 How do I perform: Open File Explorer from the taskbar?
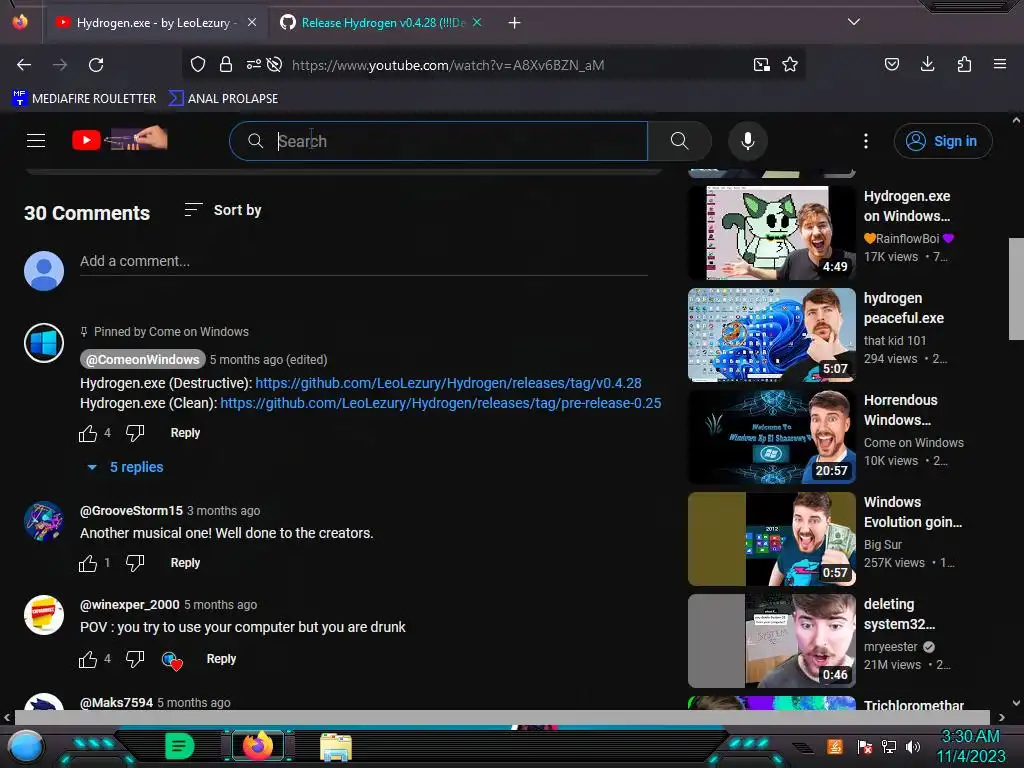tap(336, 746)
